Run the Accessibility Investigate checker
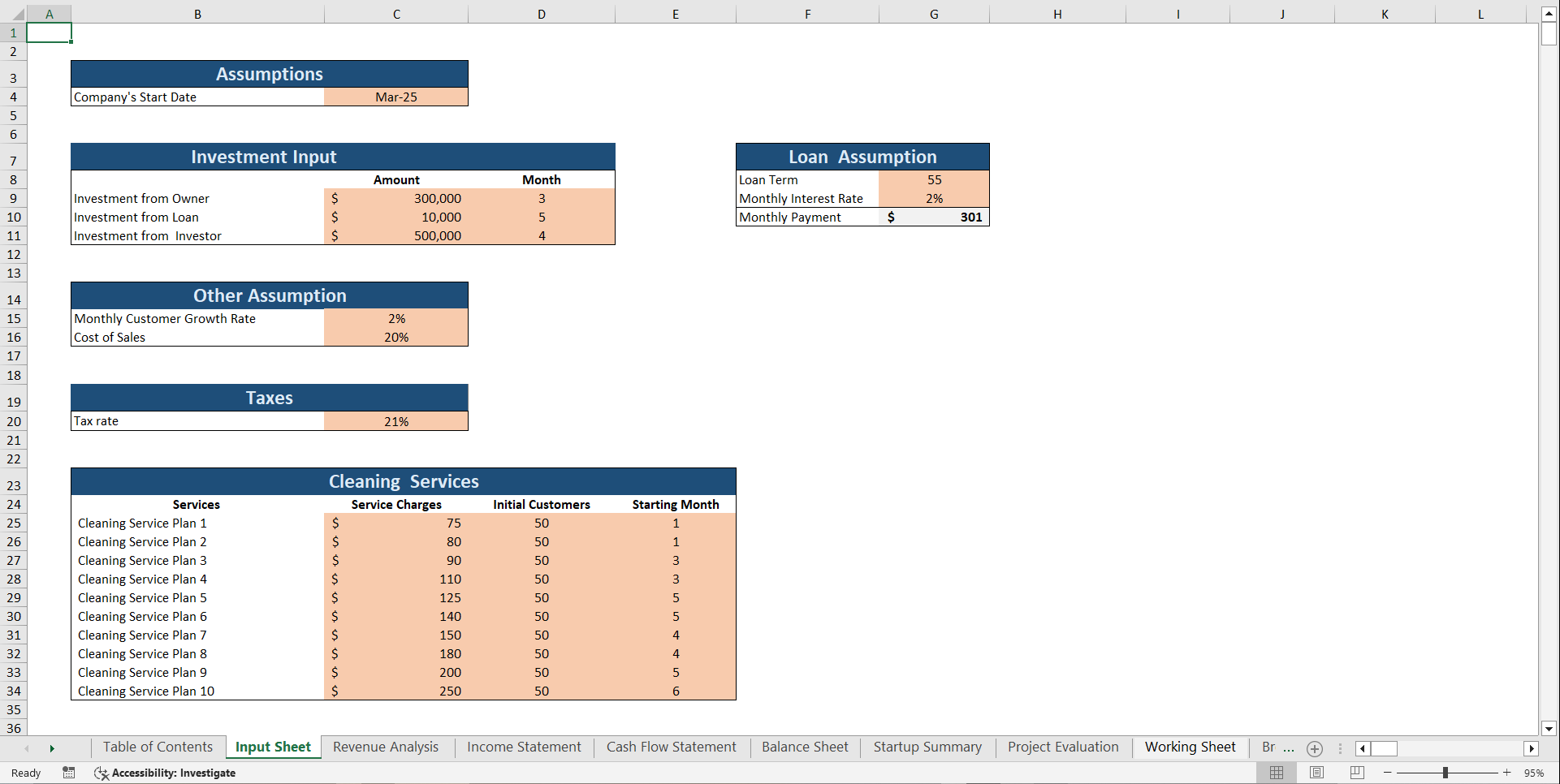The width and height of the screenshot is (1560, 784). click(x=166, y=773)
